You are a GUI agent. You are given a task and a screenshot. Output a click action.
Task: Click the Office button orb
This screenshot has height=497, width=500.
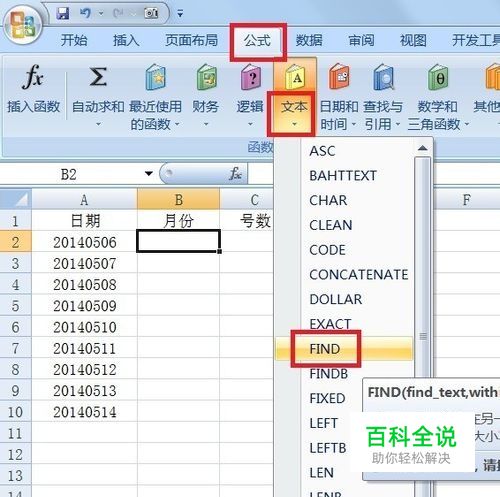23,25
